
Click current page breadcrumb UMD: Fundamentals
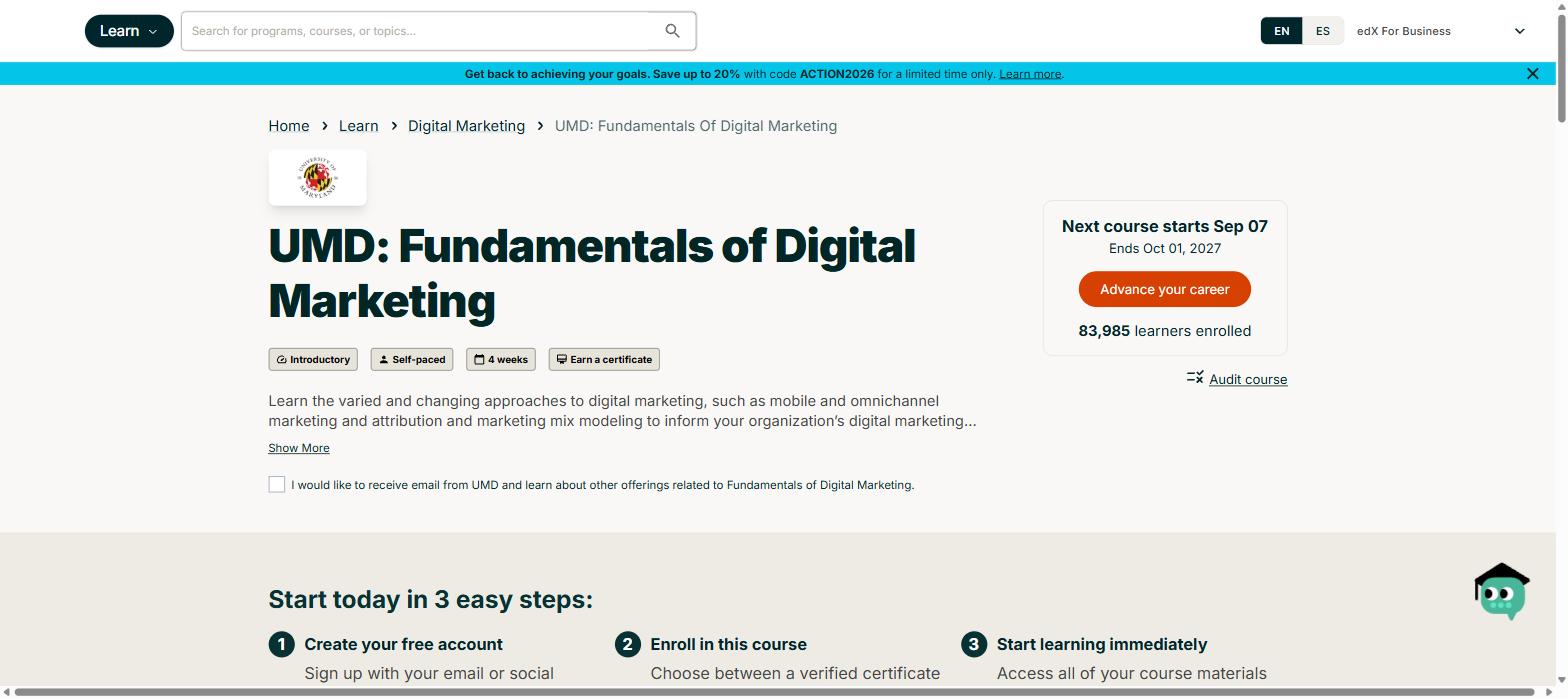696,126
